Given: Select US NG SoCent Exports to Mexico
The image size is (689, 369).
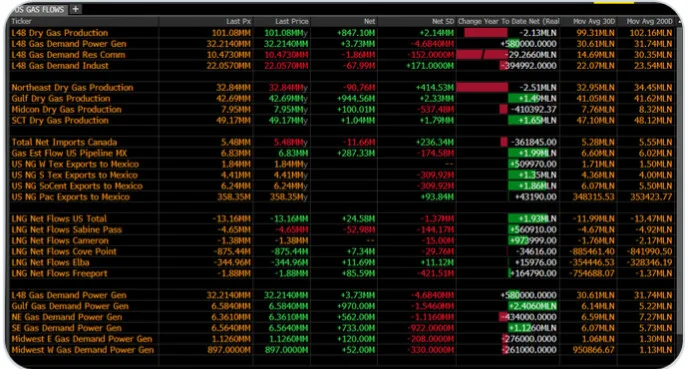Looking at the screenshot, I should (77, 186).
